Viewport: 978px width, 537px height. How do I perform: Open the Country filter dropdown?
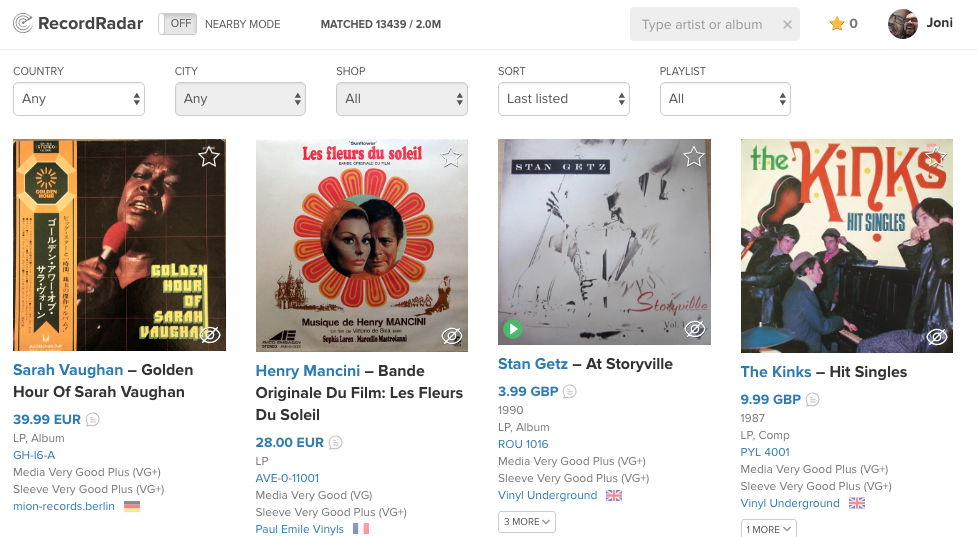click(x=79, y=99)
